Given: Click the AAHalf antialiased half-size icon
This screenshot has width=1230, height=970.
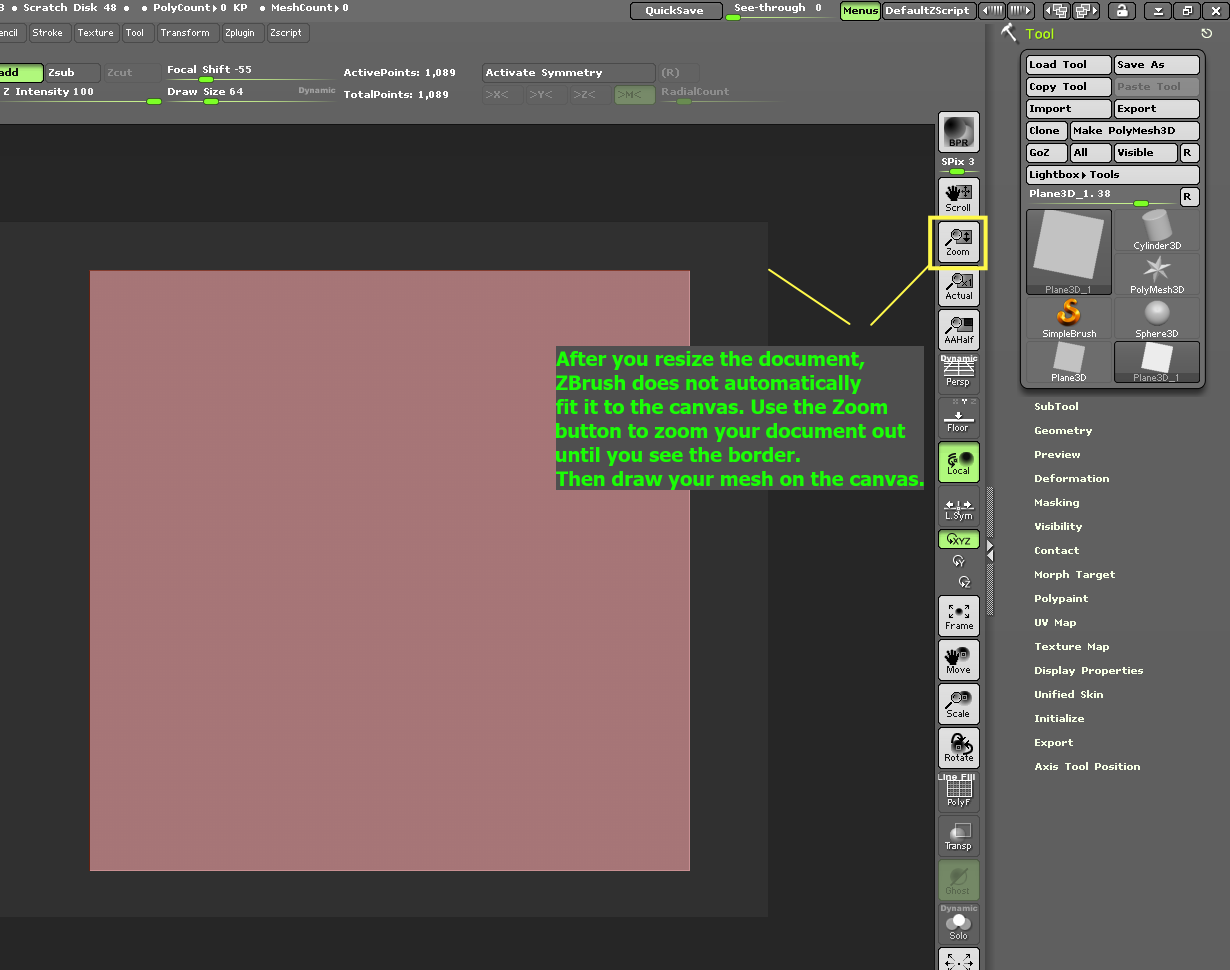Looking at the screenshot, I should click(959, 329).
